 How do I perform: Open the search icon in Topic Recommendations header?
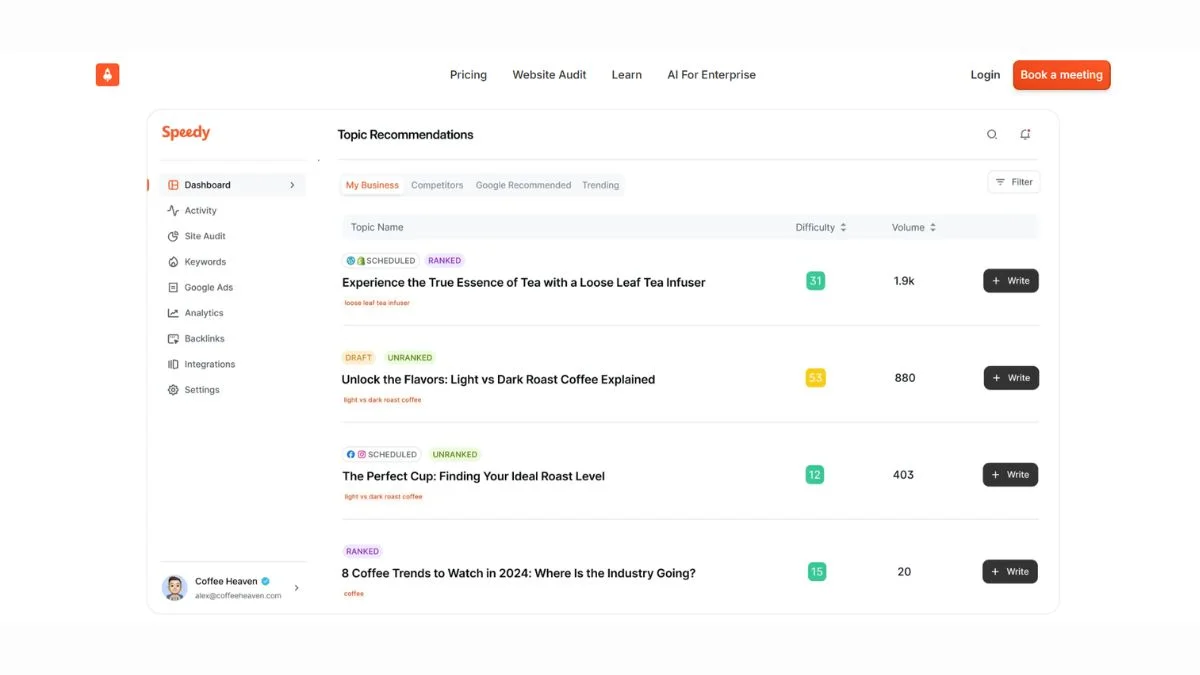click(x=992, y=134)
